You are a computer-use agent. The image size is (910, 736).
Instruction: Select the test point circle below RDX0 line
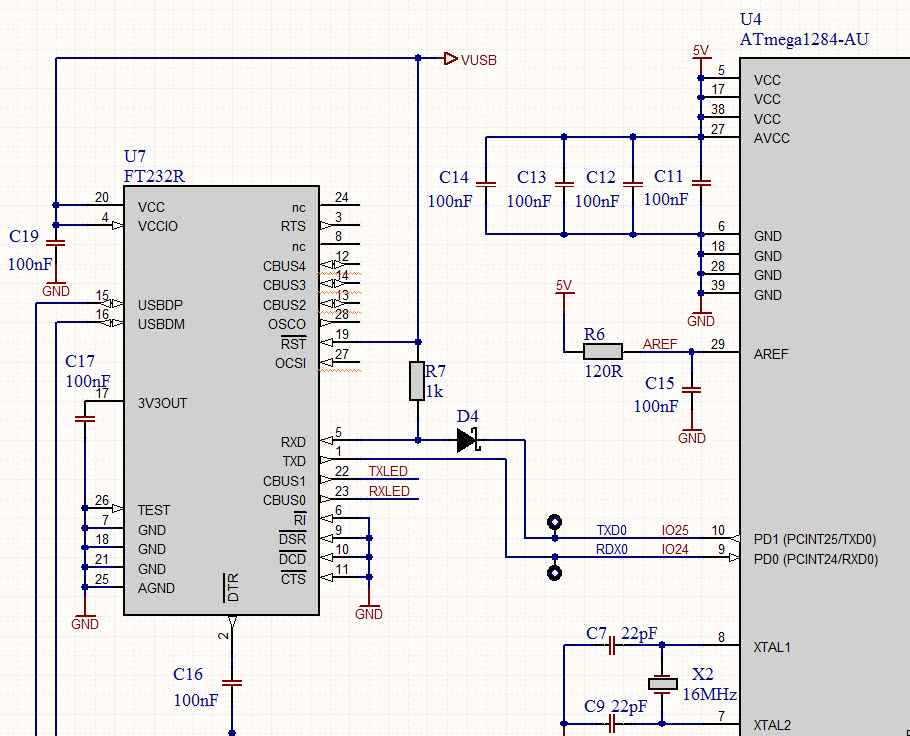point(554,573)
